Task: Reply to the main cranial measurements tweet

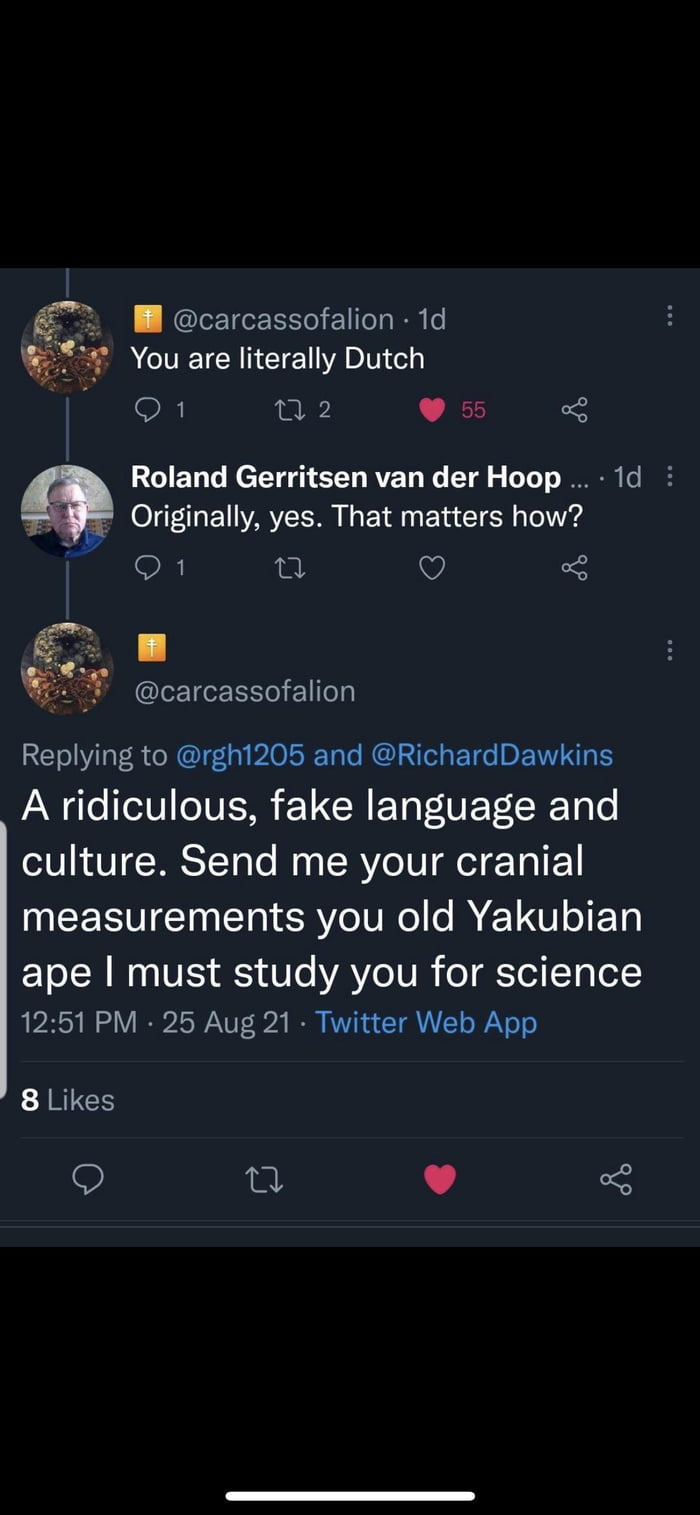Action: pos(89,1180)
